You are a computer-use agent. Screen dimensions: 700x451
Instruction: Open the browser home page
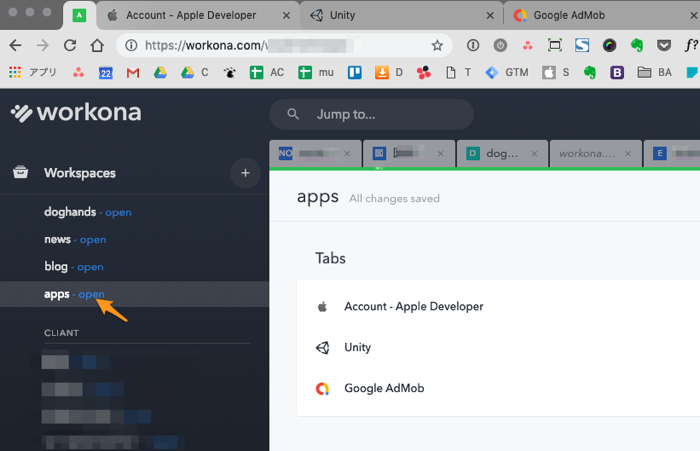pyautogui.click(x=97, y=45)
